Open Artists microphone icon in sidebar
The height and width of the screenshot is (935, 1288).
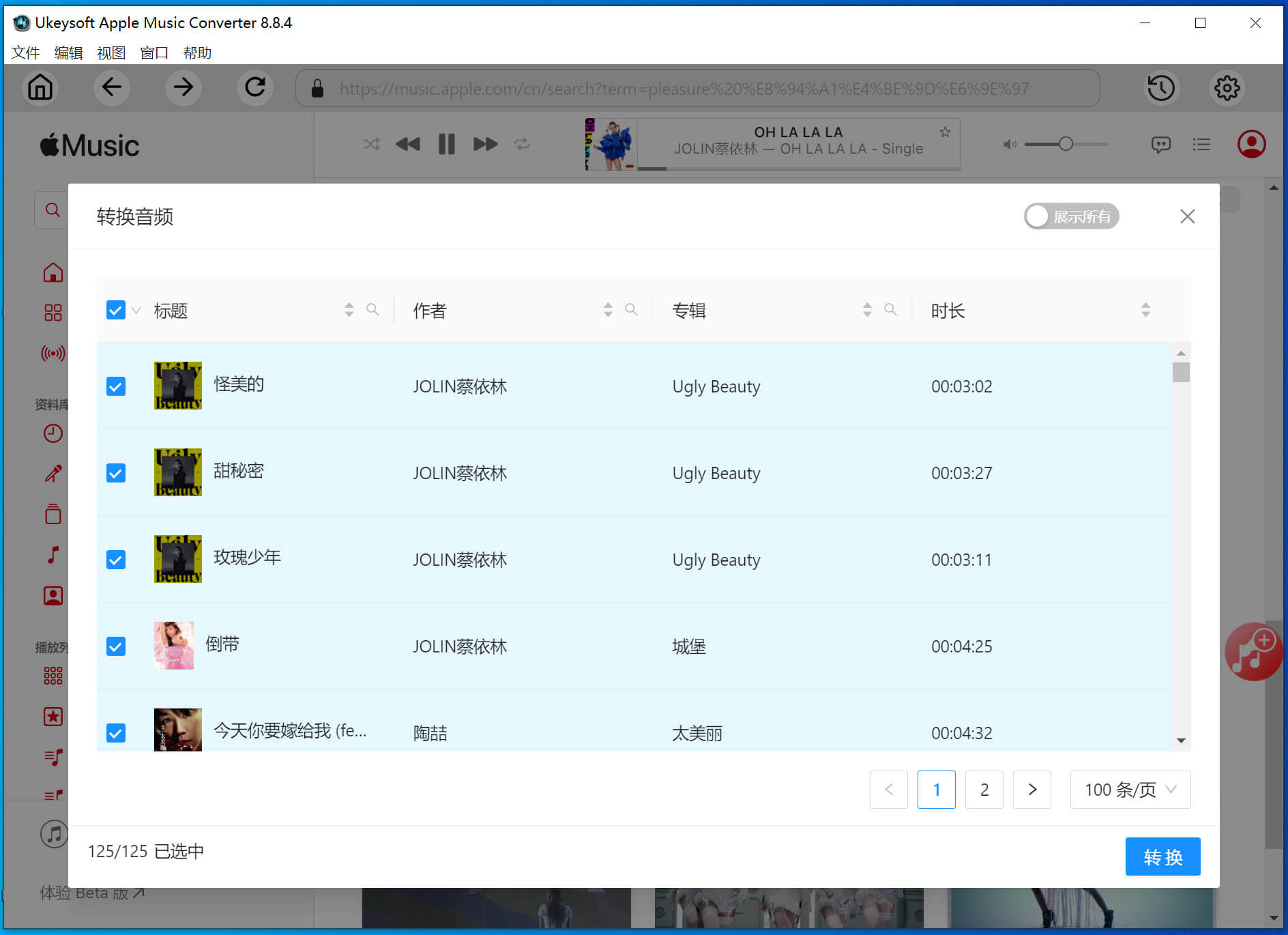pos(53,473)
